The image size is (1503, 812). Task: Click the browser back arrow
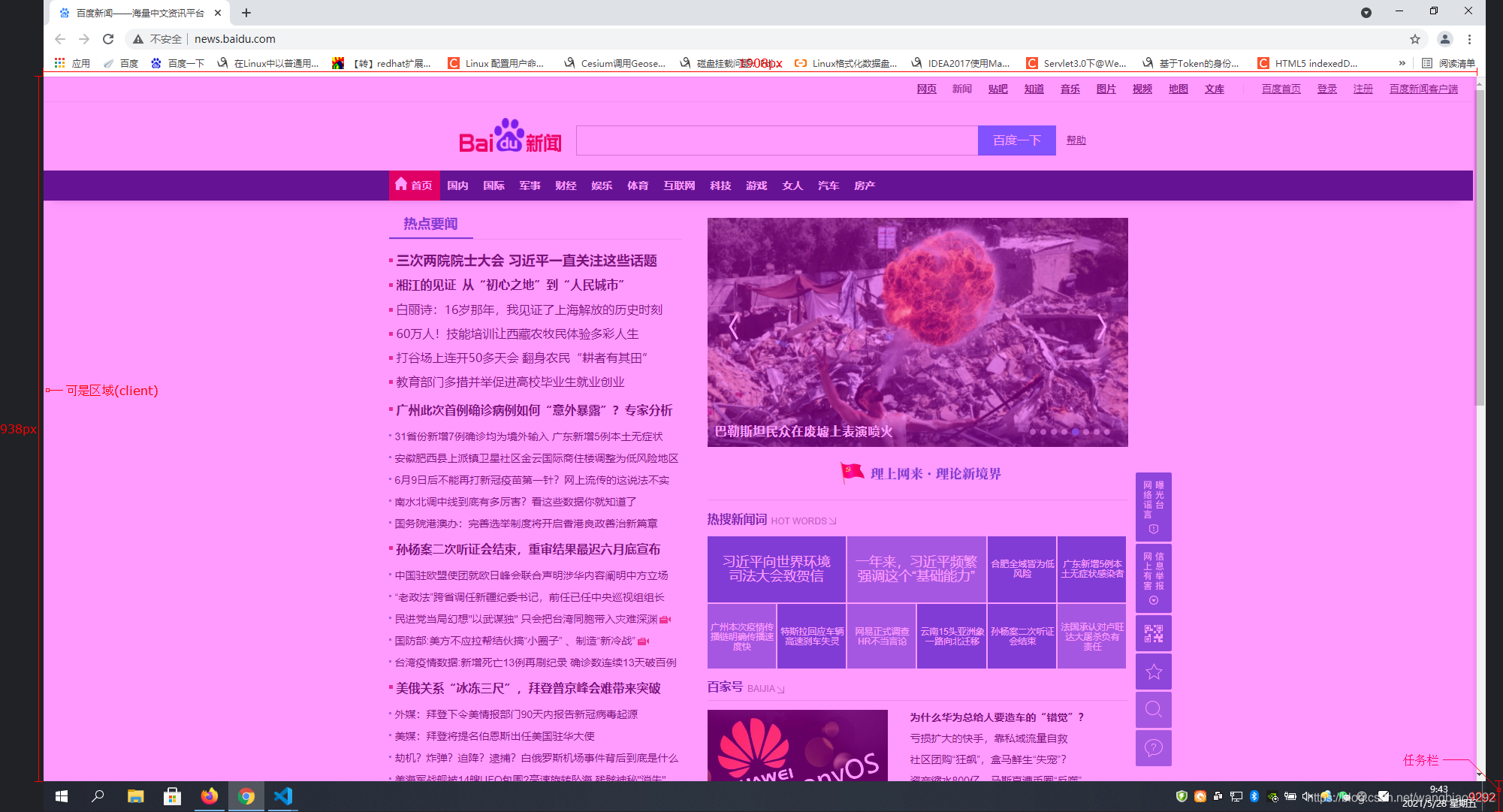pos(60,39)
